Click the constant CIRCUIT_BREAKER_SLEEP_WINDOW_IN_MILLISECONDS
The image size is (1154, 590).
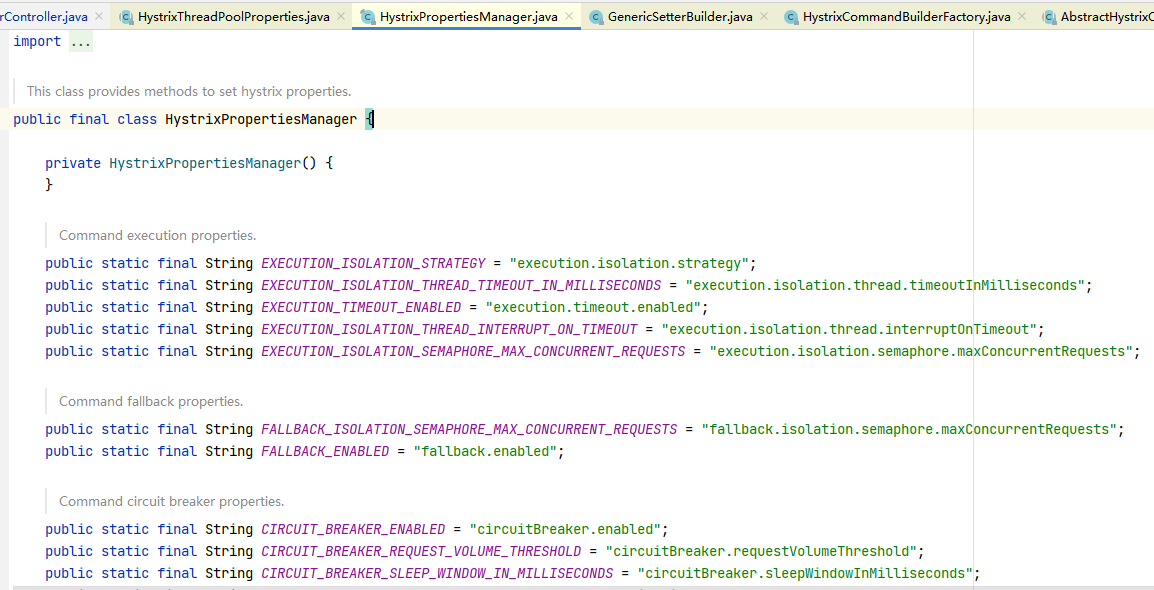(x=437, y=574)
